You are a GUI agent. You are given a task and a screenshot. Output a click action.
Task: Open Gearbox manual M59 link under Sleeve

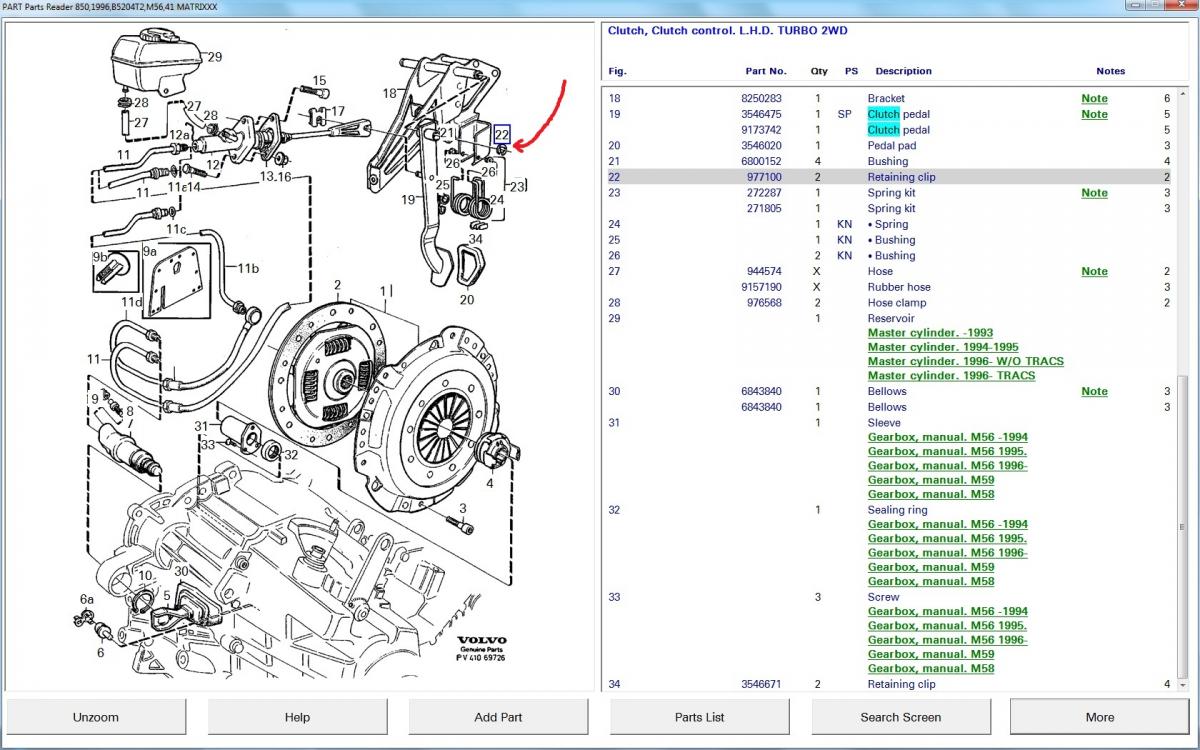click(x=931, y=480)
